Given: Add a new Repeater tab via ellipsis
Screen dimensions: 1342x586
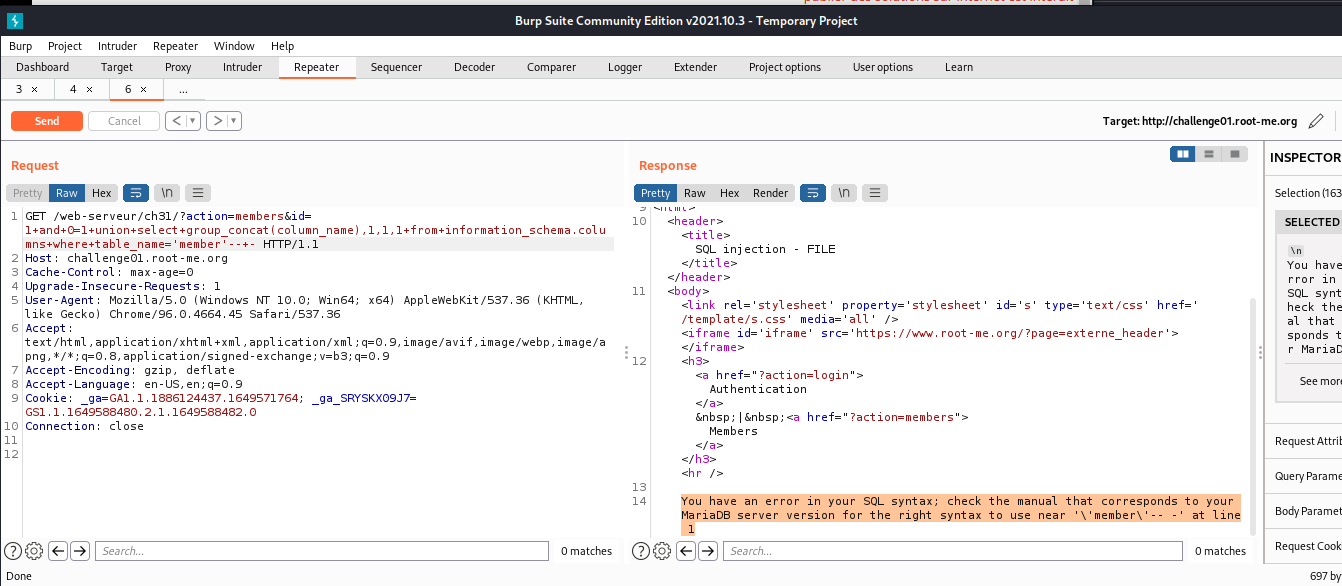Looking at the screenshot, I should tap(183, 90).
